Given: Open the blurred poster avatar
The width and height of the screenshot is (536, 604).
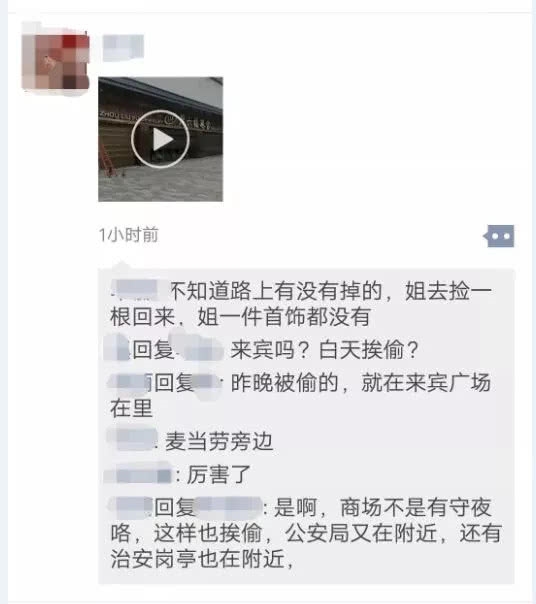Looking at the screenshot, I should pyautogui.click(x=55, y=58).
